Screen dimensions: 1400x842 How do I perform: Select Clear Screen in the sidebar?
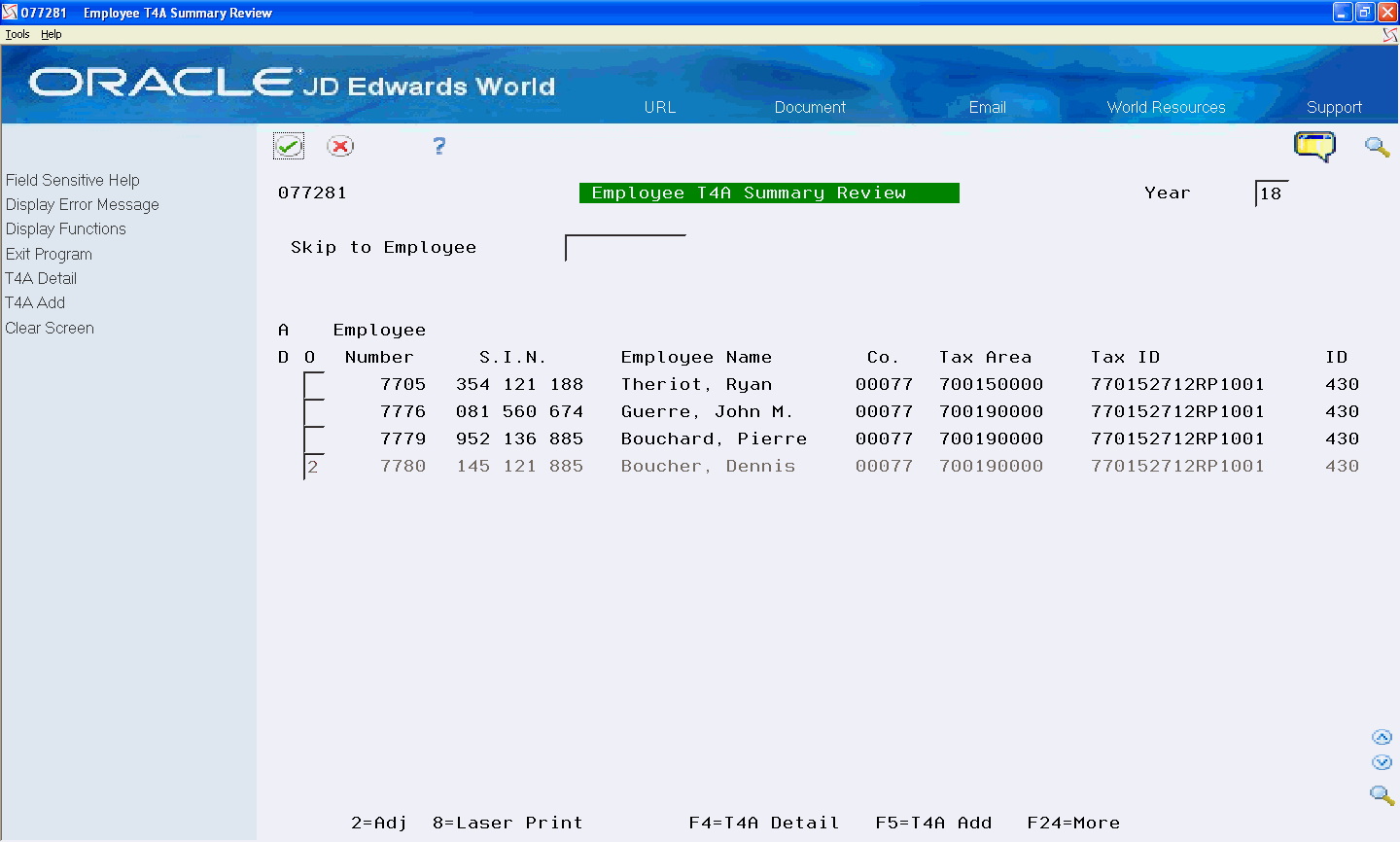point(50,328)
